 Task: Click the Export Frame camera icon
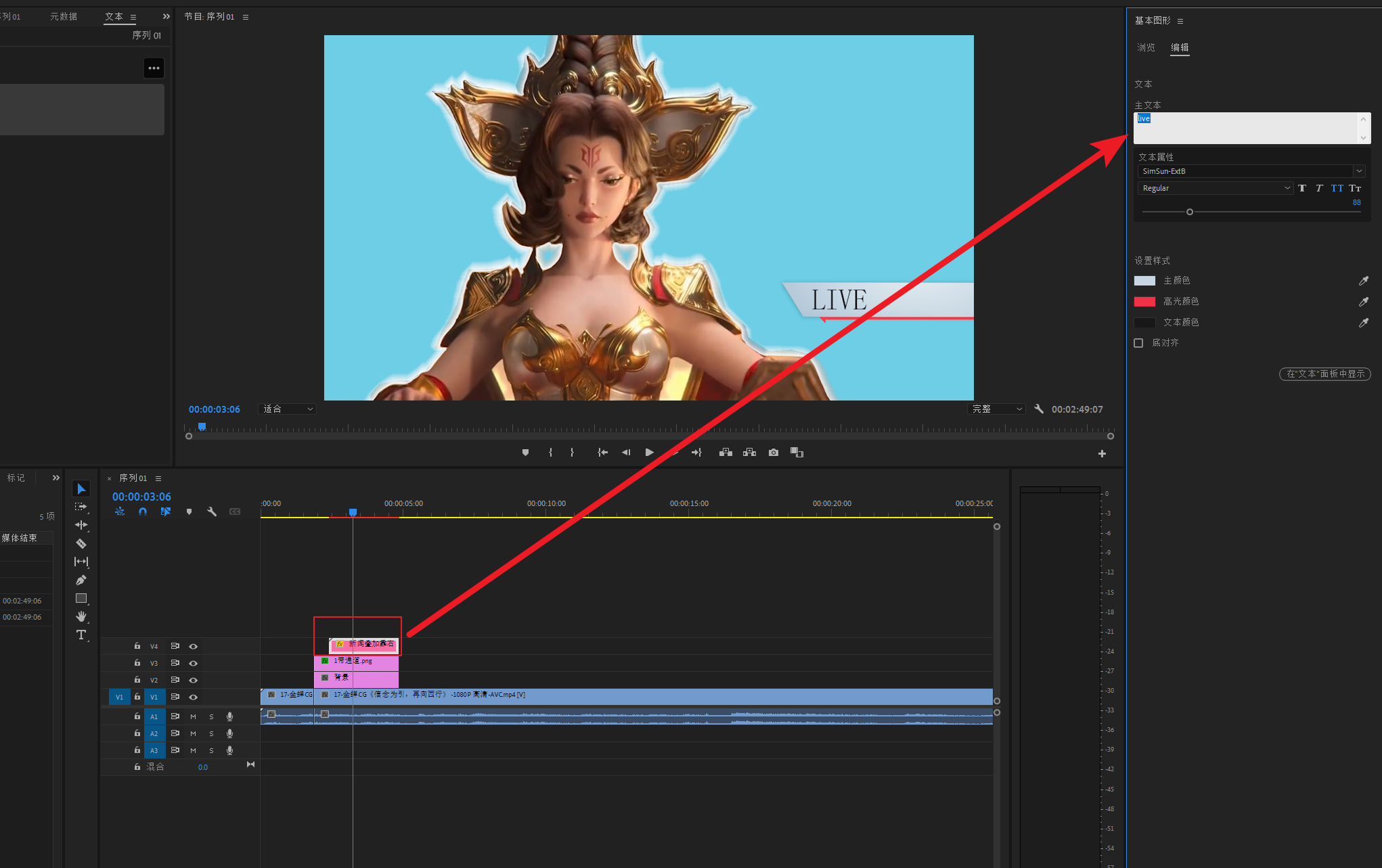click(x=774, y=453)
